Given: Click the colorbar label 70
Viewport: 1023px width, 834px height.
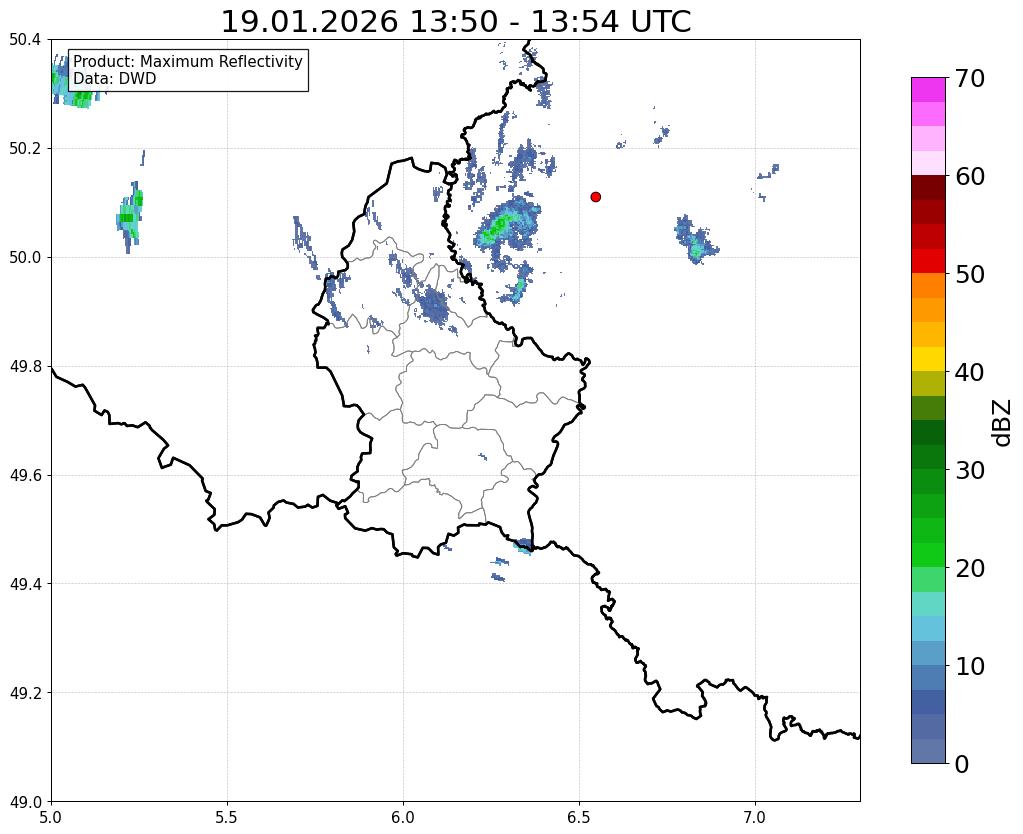Looking at the screenshot, I should click(x=969, y=78).
